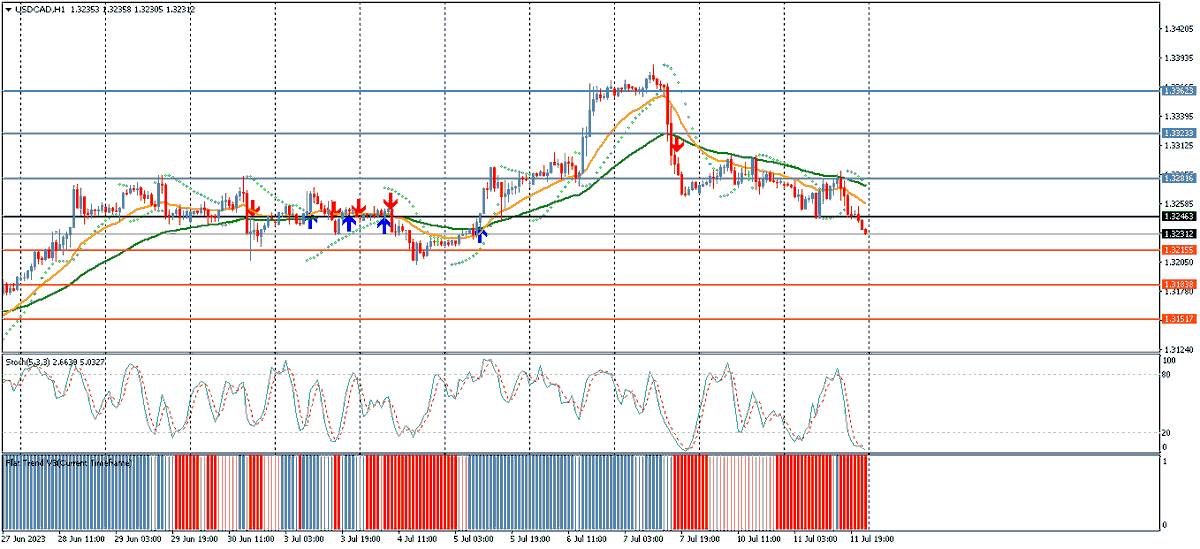
Task: Select the blue 1.33623 price level tag
Action: [1178, 91]
